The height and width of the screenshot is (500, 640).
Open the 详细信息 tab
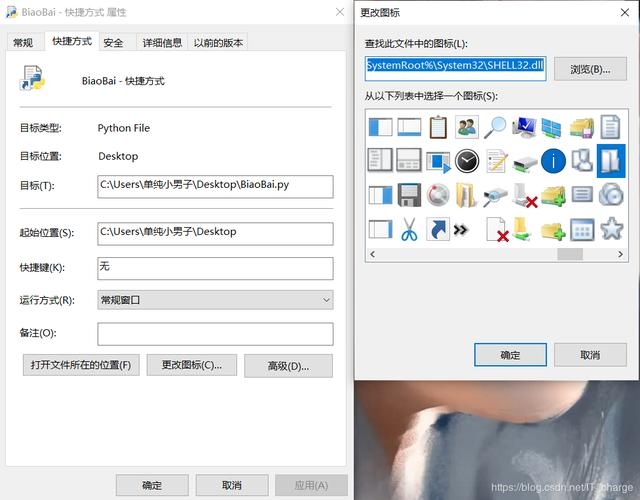(162, 42)
